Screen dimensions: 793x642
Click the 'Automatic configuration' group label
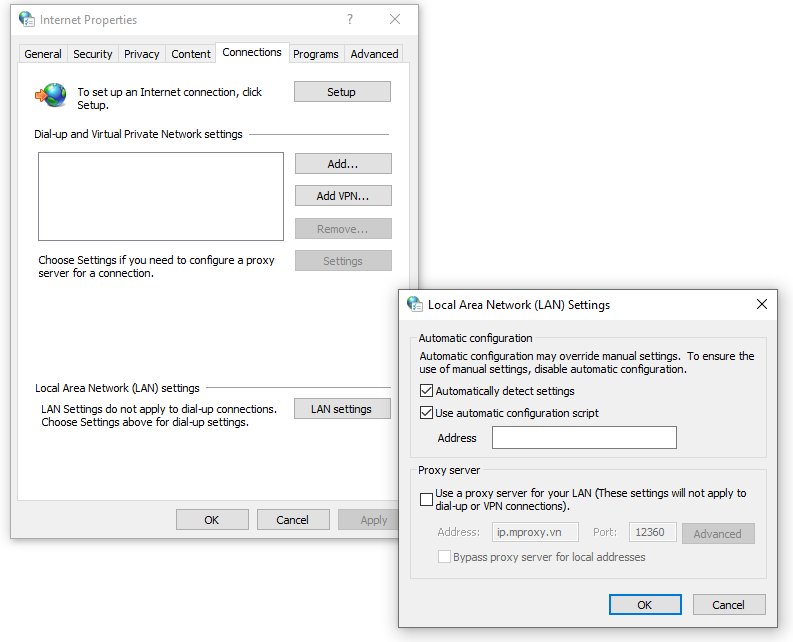(x=475, y=338)
